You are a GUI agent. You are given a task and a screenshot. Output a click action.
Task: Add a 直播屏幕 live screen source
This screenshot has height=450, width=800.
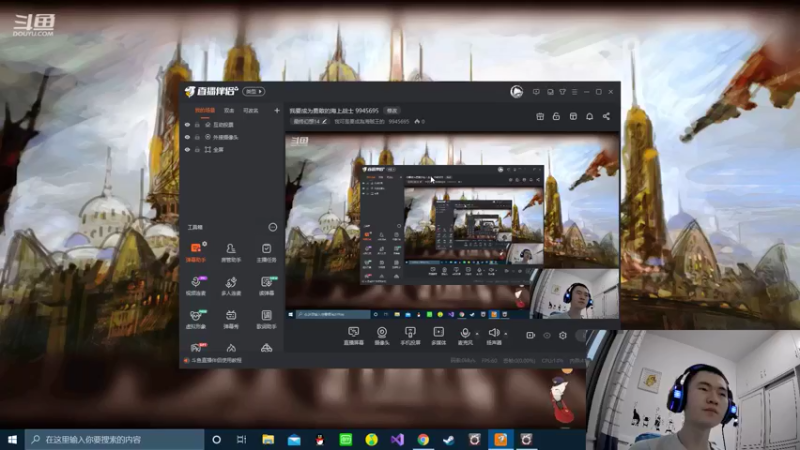[x=354, y=336]
